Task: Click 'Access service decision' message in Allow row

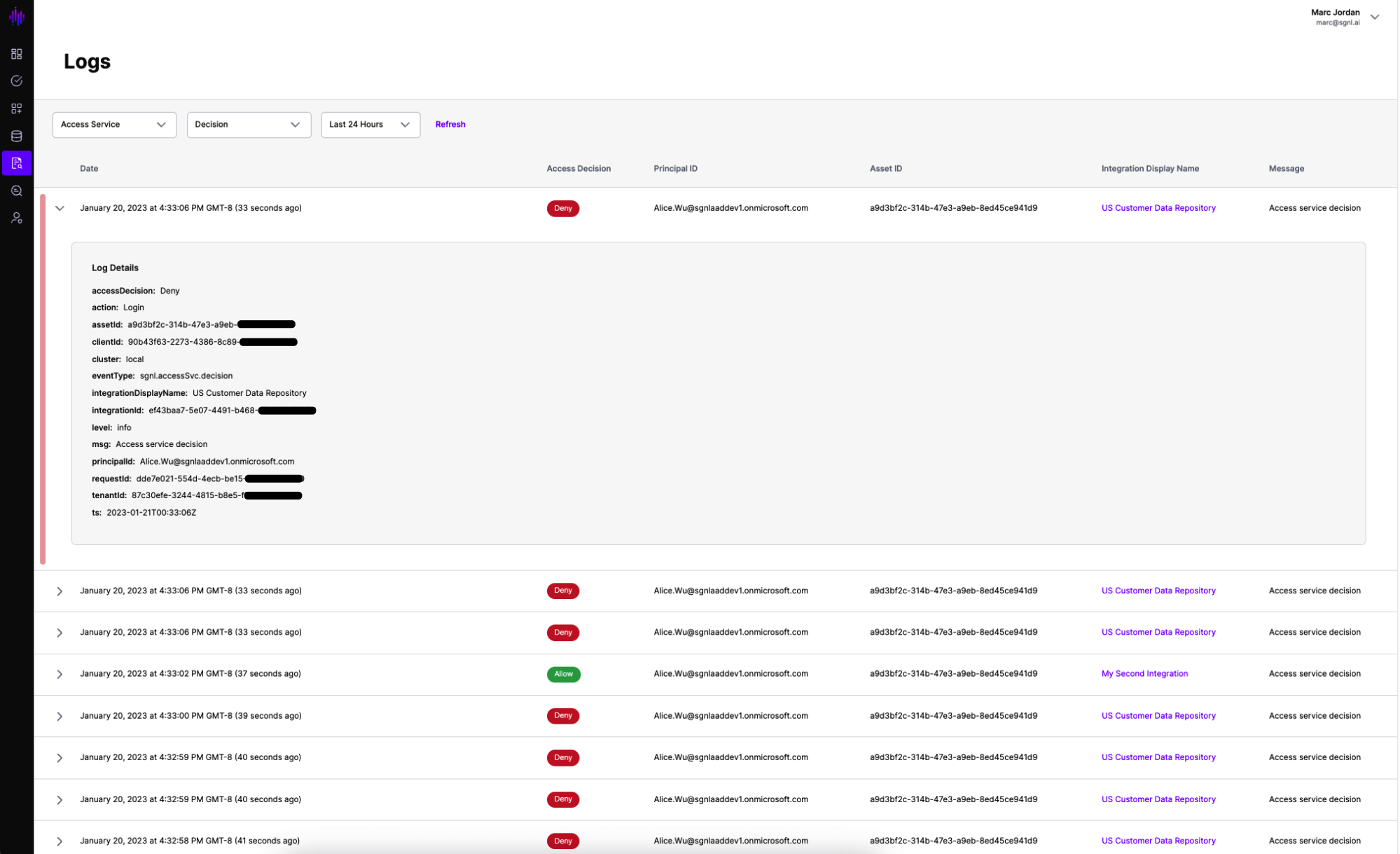Action: [1315, 674]
